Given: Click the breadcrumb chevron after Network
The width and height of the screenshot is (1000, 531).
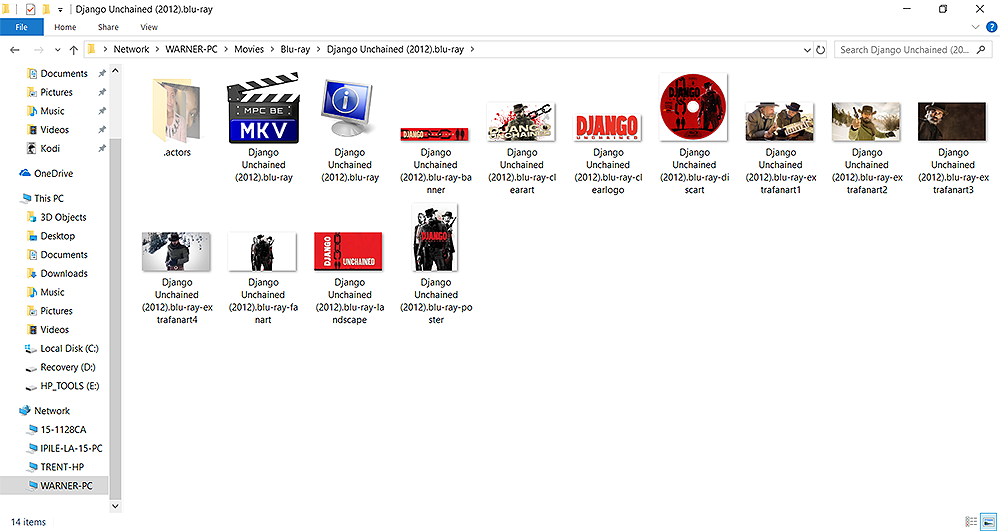Looking at the screenshot, I should pyautogui.click(x=157, y=49).
